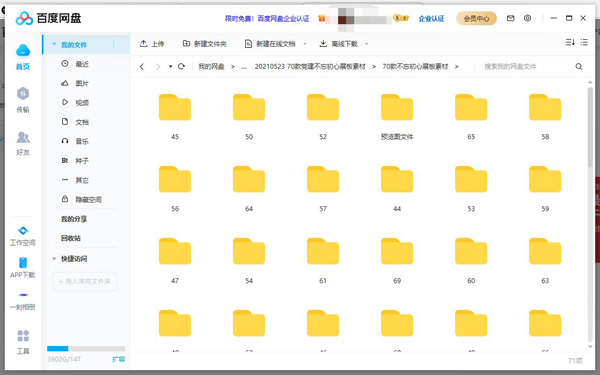The height and width of the screenshot is (375, 600).
Task: Open 工作空间 workspace icon
Action: pos(23,235)
